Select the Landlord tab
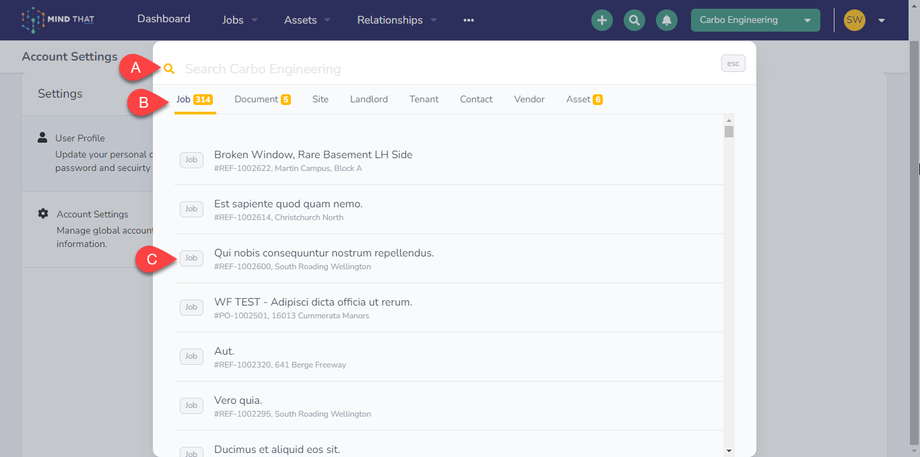This screenshot has height=457, width=920. 369,99
